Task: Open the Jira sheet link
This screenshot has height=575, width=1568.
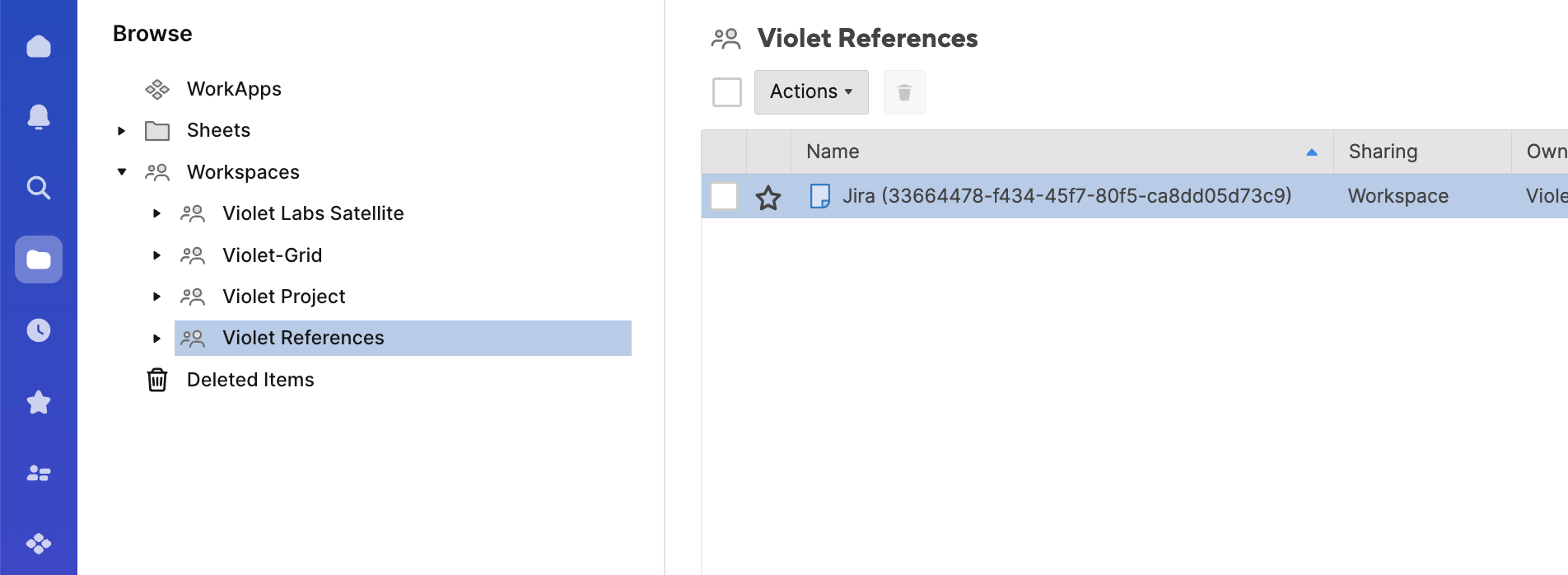Action: 1066,196
